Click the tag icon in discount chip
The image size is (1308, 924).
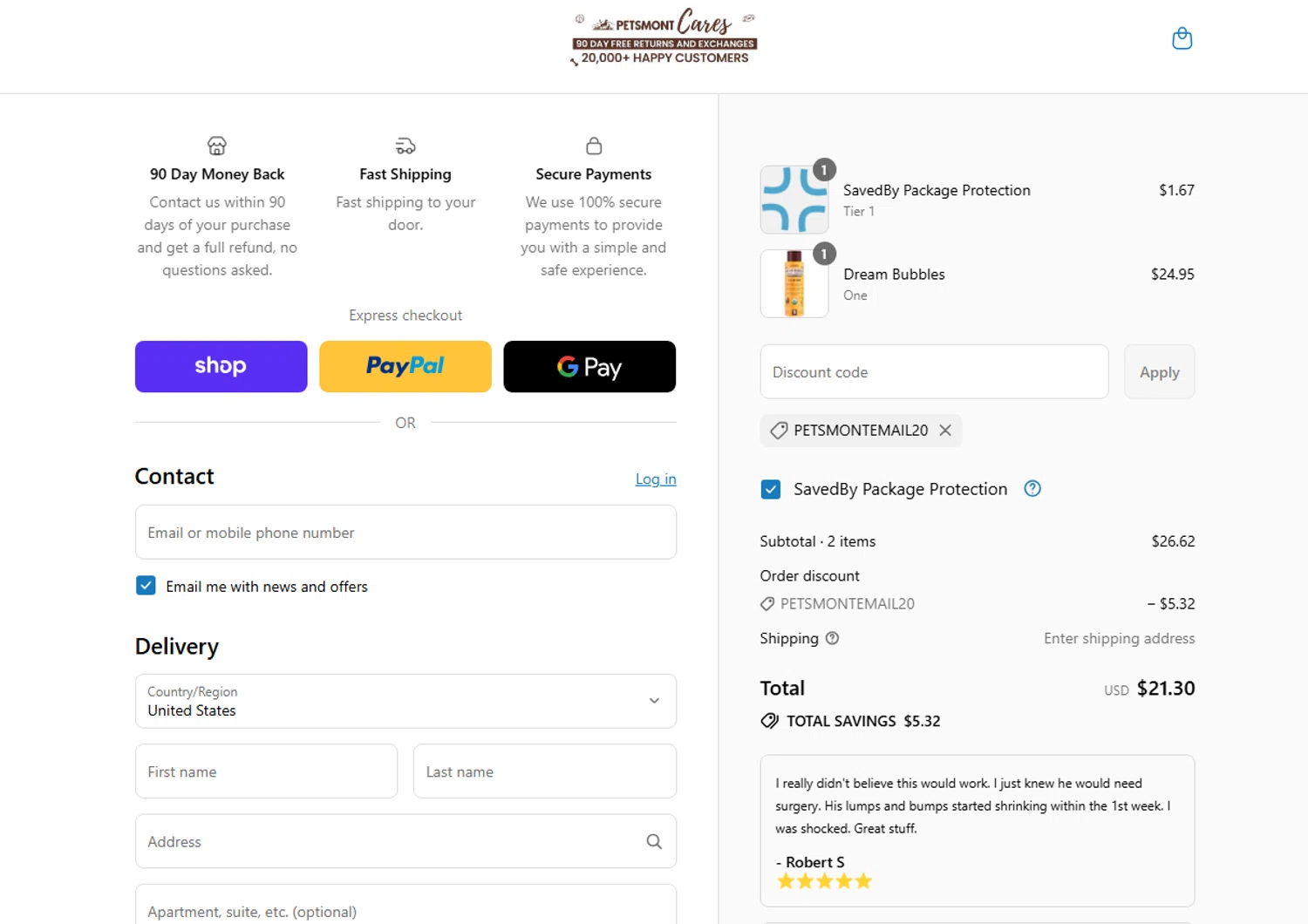click(x=779, y=431)
